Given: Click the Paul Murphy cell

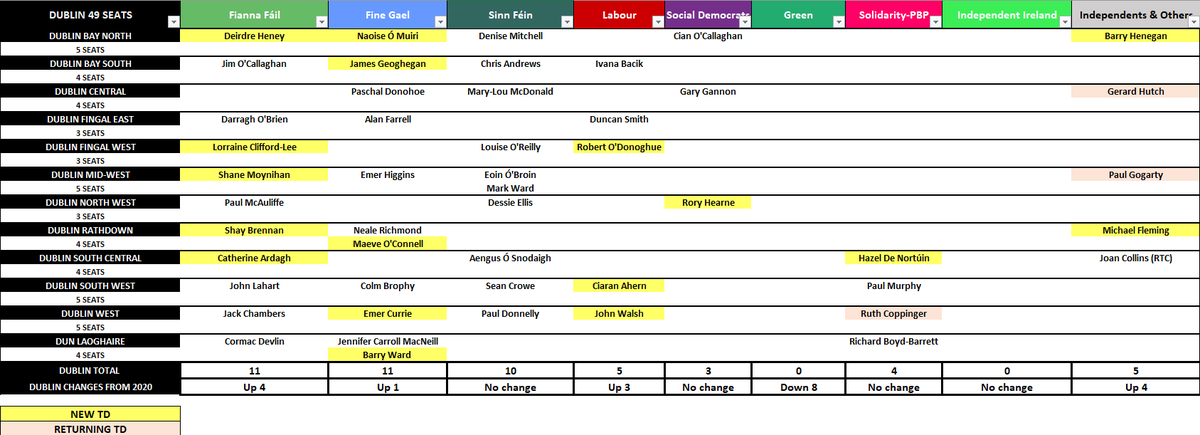Looking at the screenshot, I should pyautogui.click(x=893, y=285).
